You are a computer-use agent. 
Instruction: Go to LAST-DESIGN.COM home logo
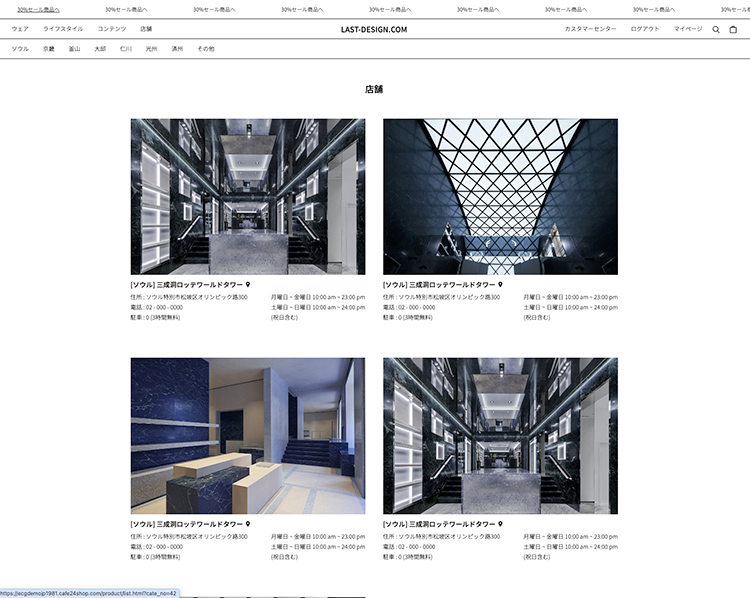coord(374,29)
